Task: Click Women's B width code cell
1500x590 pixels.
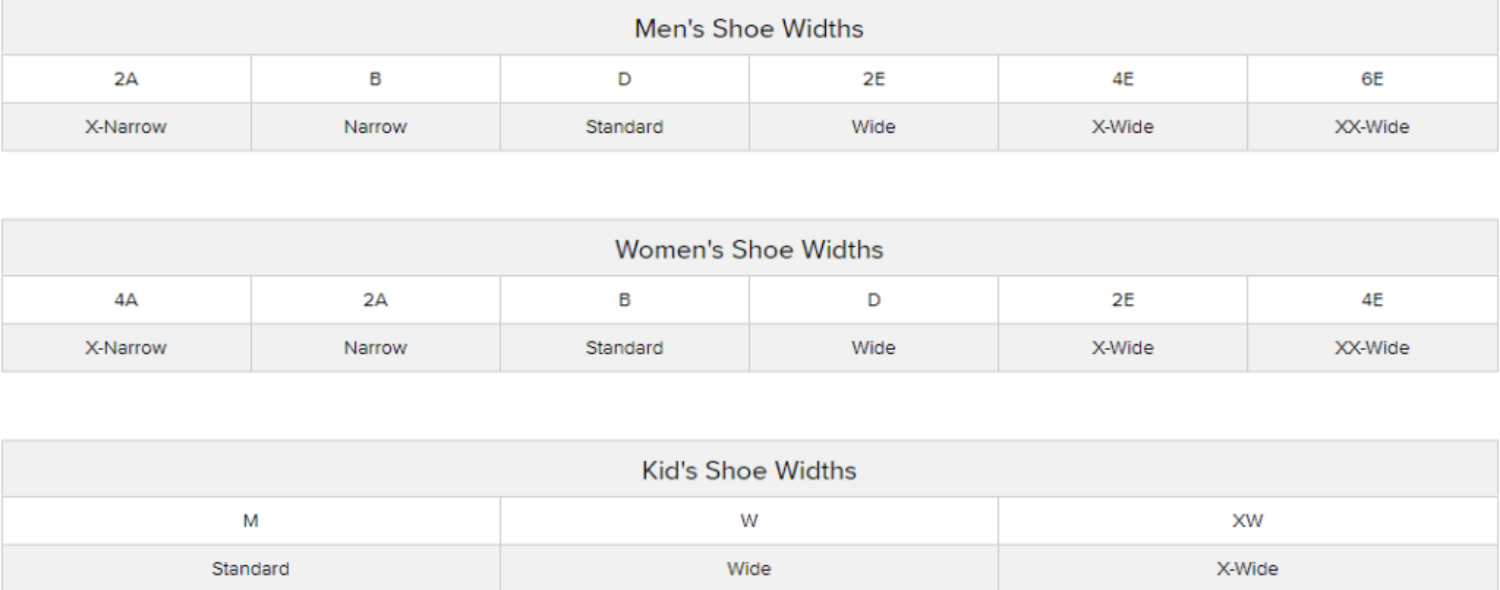Action: pos(624,300)
